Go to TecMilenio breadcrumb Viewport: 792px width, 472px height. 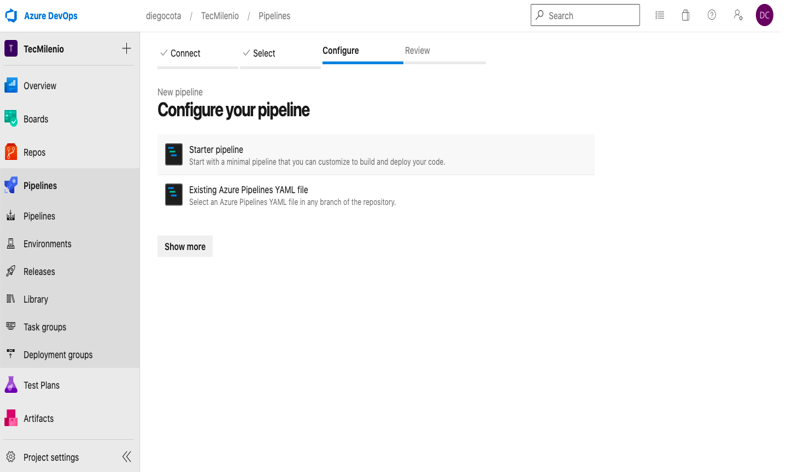coord(220,16)
